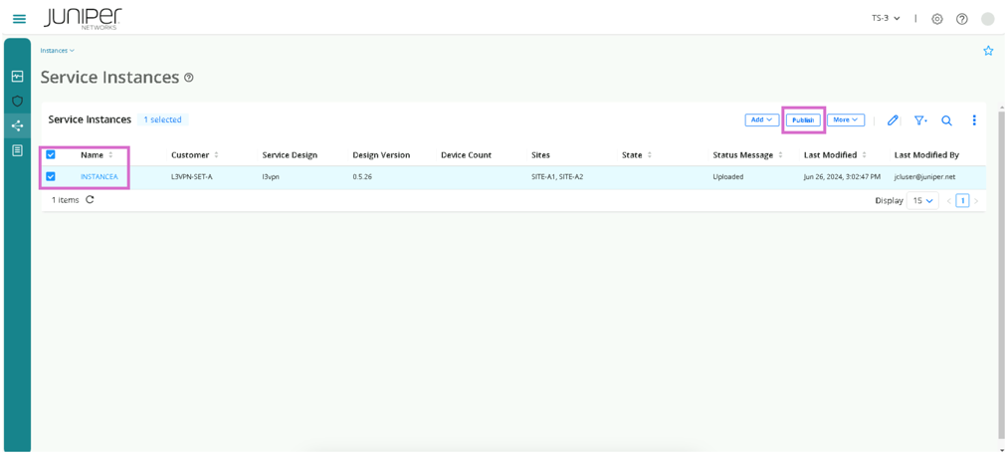Viewport: 1008px width, 458px height.
Task: Click the 1 items count label
Action: (65, 200)
